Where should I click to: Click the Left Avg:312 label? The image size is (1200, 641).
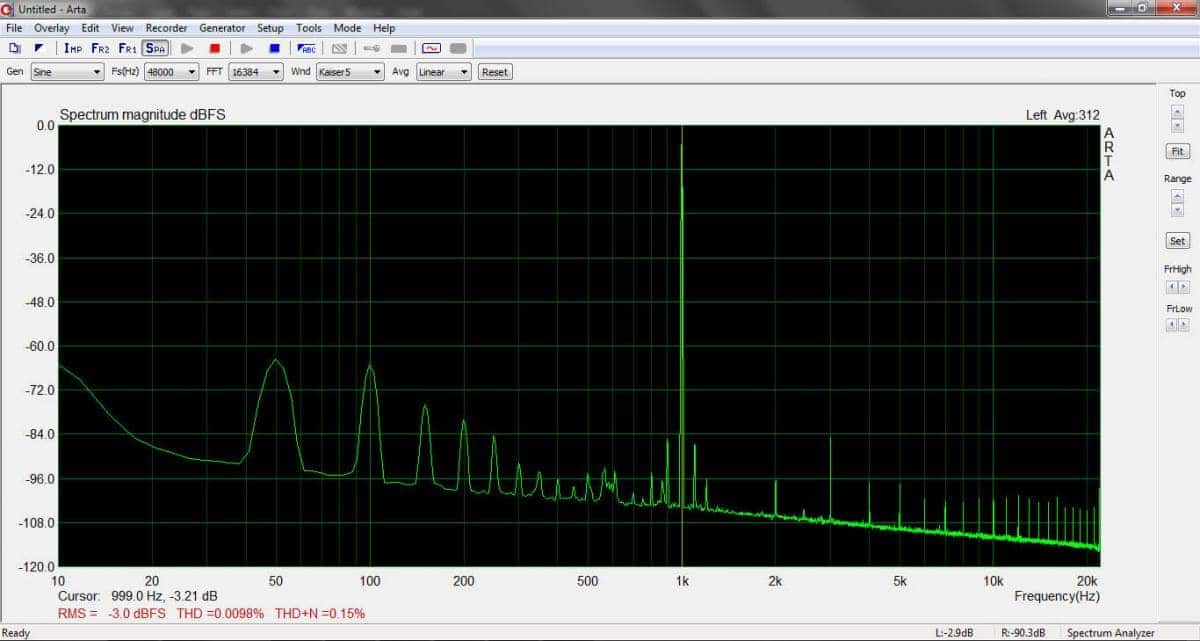point(1062,115)
